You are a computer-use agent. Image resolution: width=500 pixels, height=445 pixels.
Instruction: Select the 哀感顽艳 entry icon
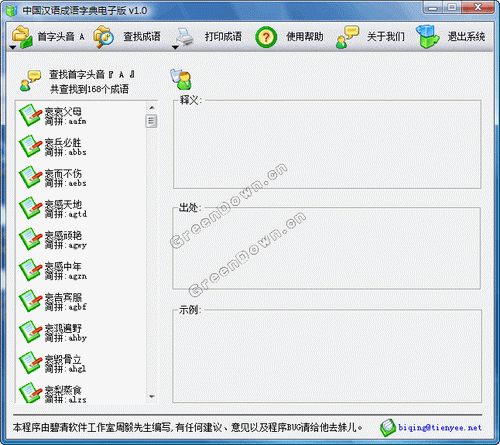(30, 239)
